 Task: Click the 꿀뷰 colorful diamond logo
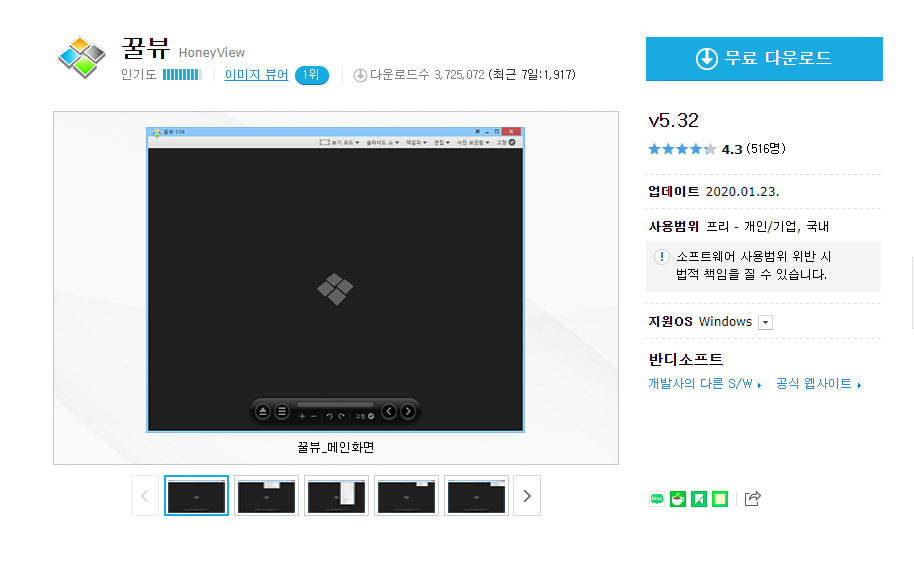[x=82, y=57]
